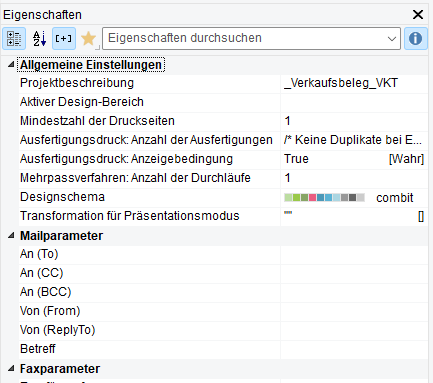Image resolution: width=433 pixels, height=383 pixels.
Task: Toggle the expand-all [+] button
Action: [x=64, y=39]
